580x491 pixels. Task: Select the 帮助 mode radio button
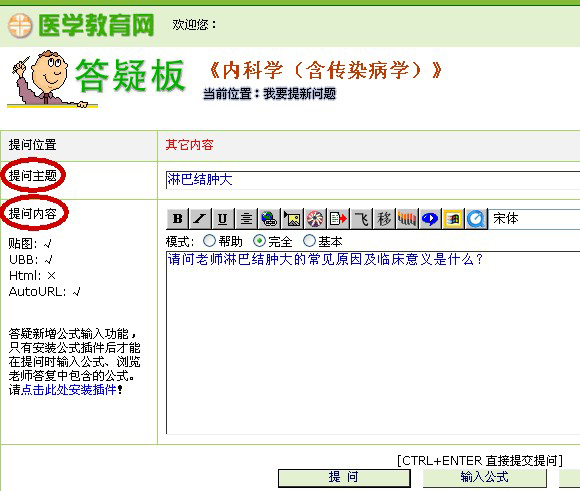209,241
